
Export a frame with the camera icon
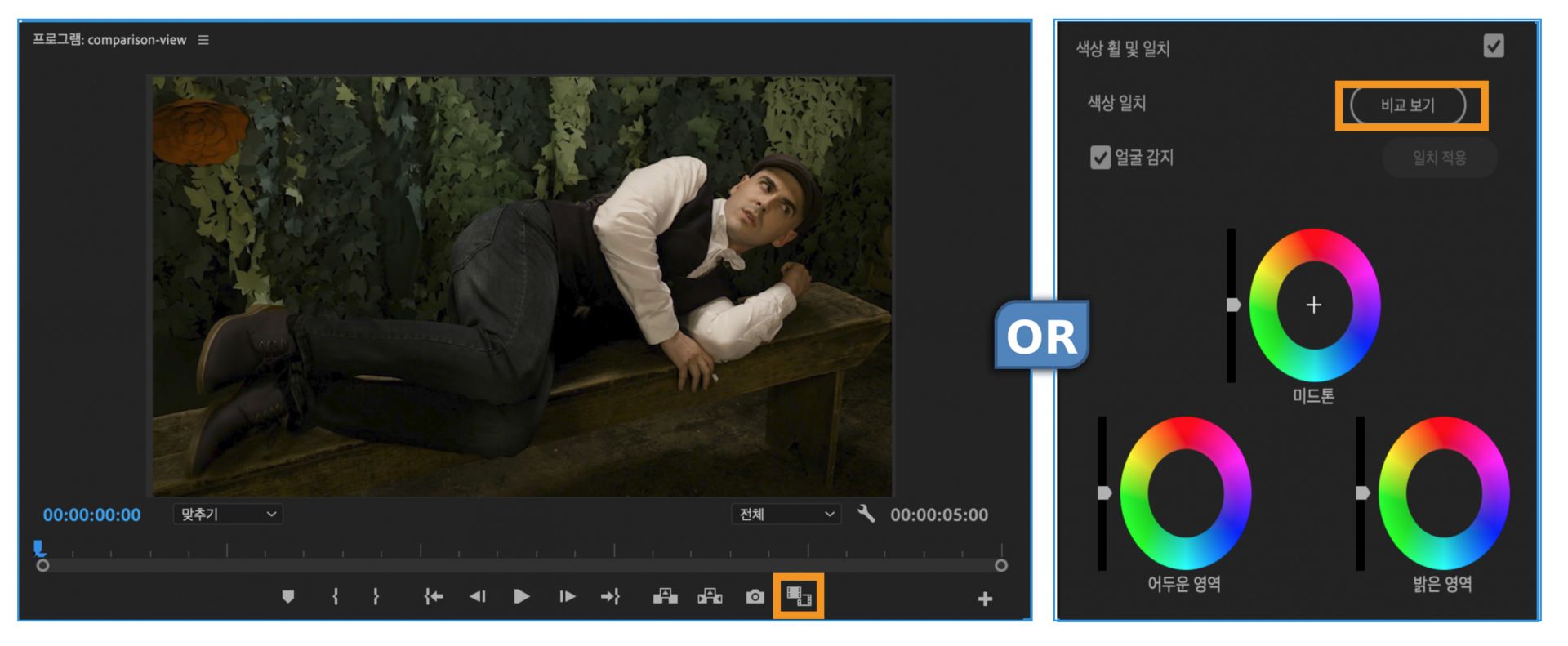coord(755,597)
